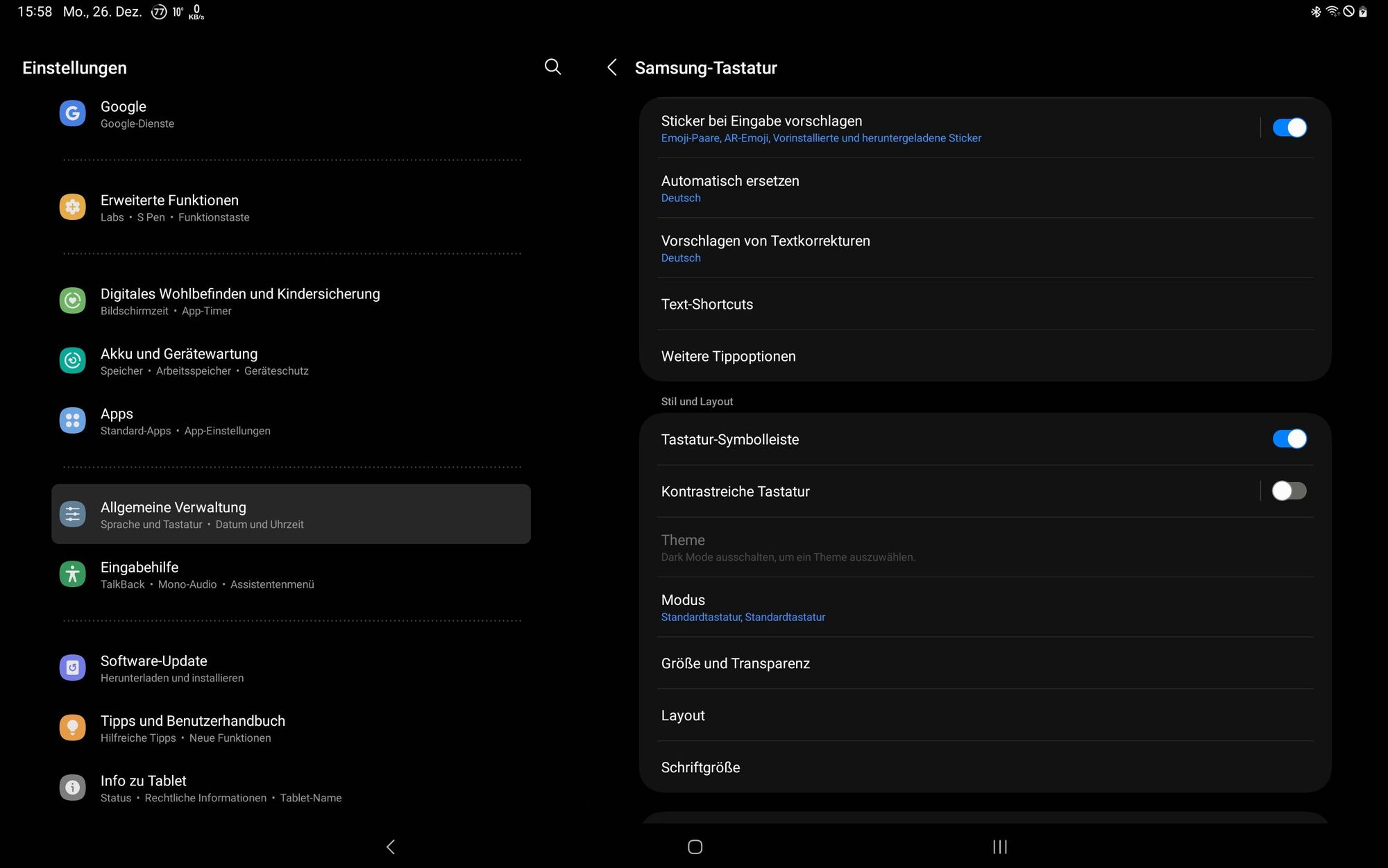The height and width of the screenshot is (868, 1388).
Task: Open Google settings entry
Action: pyautogui.click(x=291, y=114)
